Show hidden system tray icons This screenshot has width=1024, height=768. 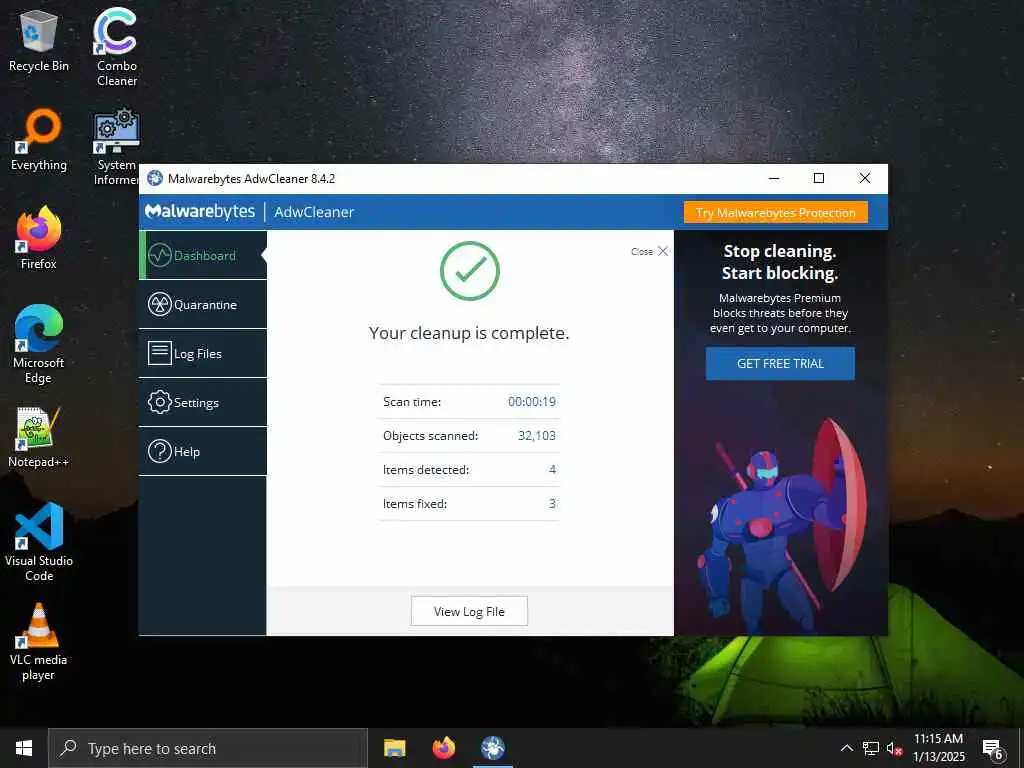click(846, 748)
